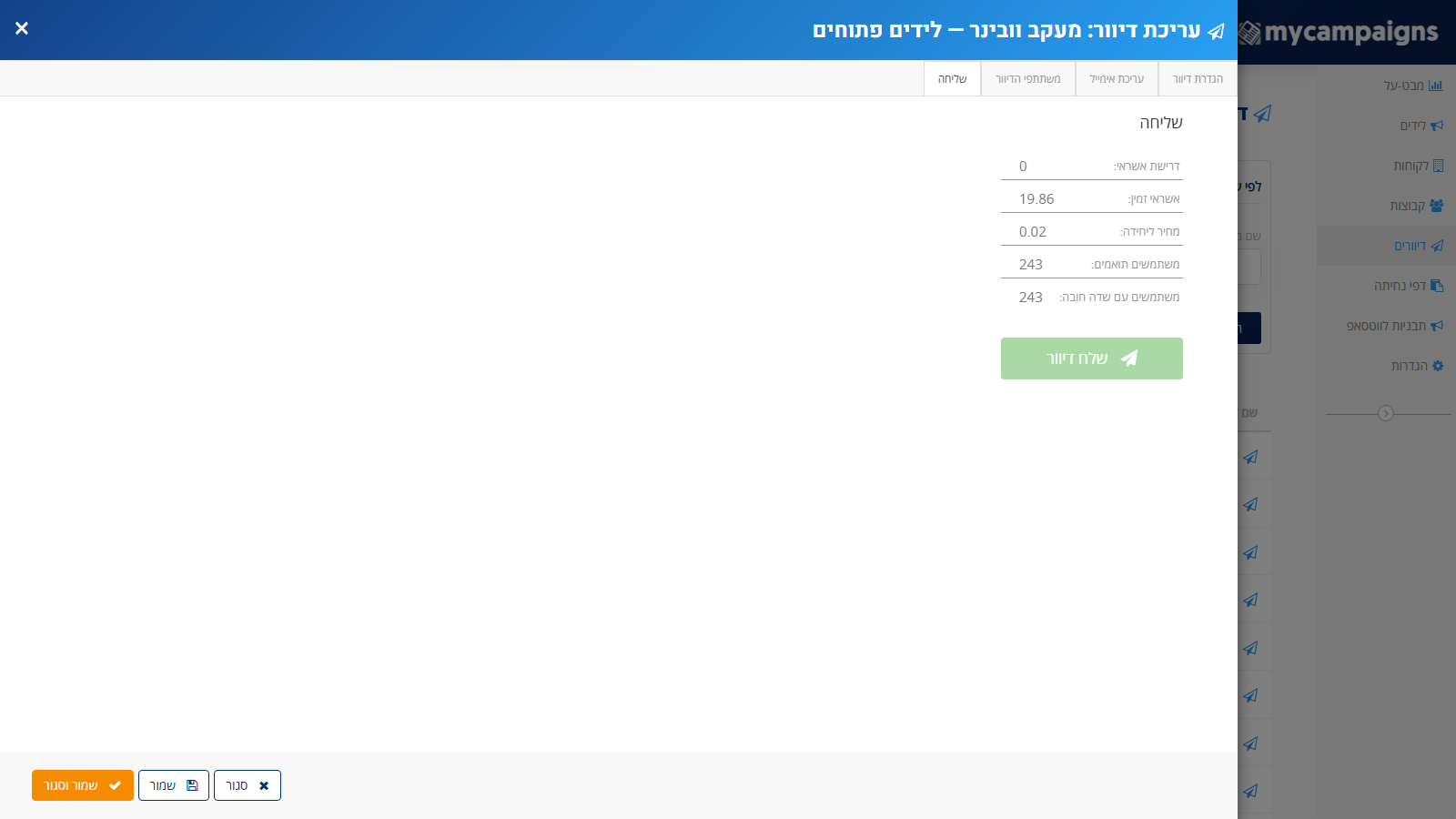1456x819 pixels.
Task: Switch to the עריכת אימייל tab
Action: tap(1117, 79)
